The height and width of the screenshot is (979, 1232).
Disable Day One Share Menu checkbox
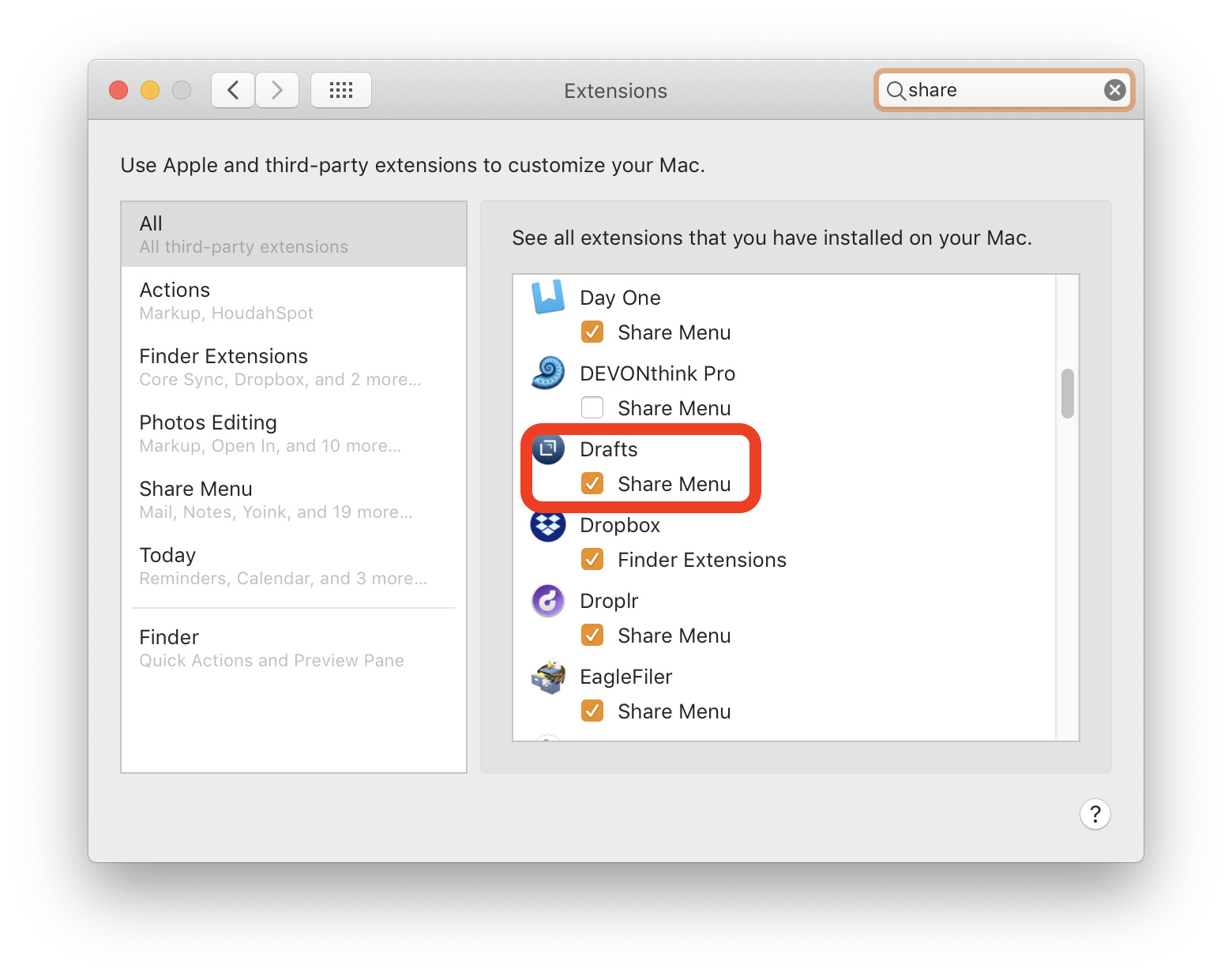pyautogui.click(x=592, y=332)
